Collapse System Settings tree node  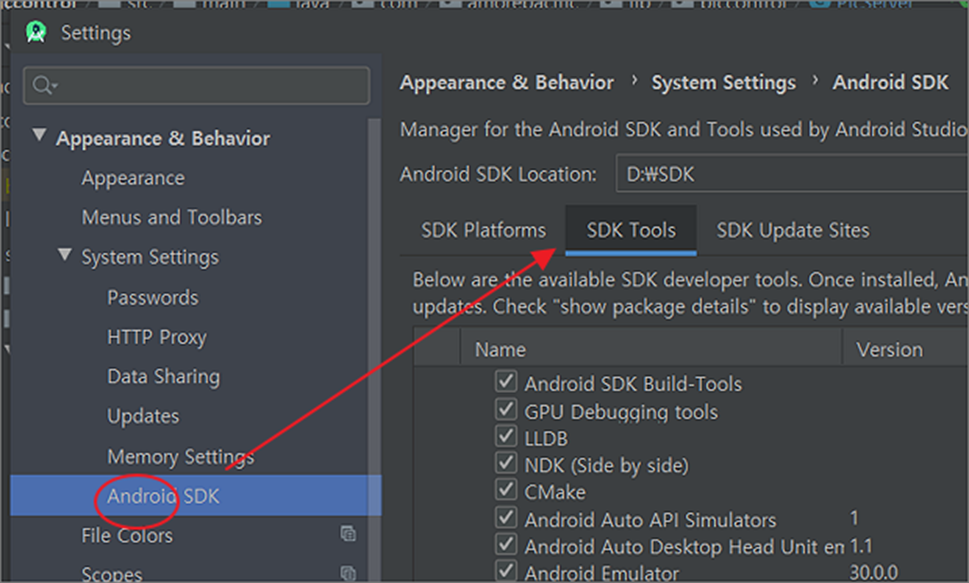tap(64, 254)
